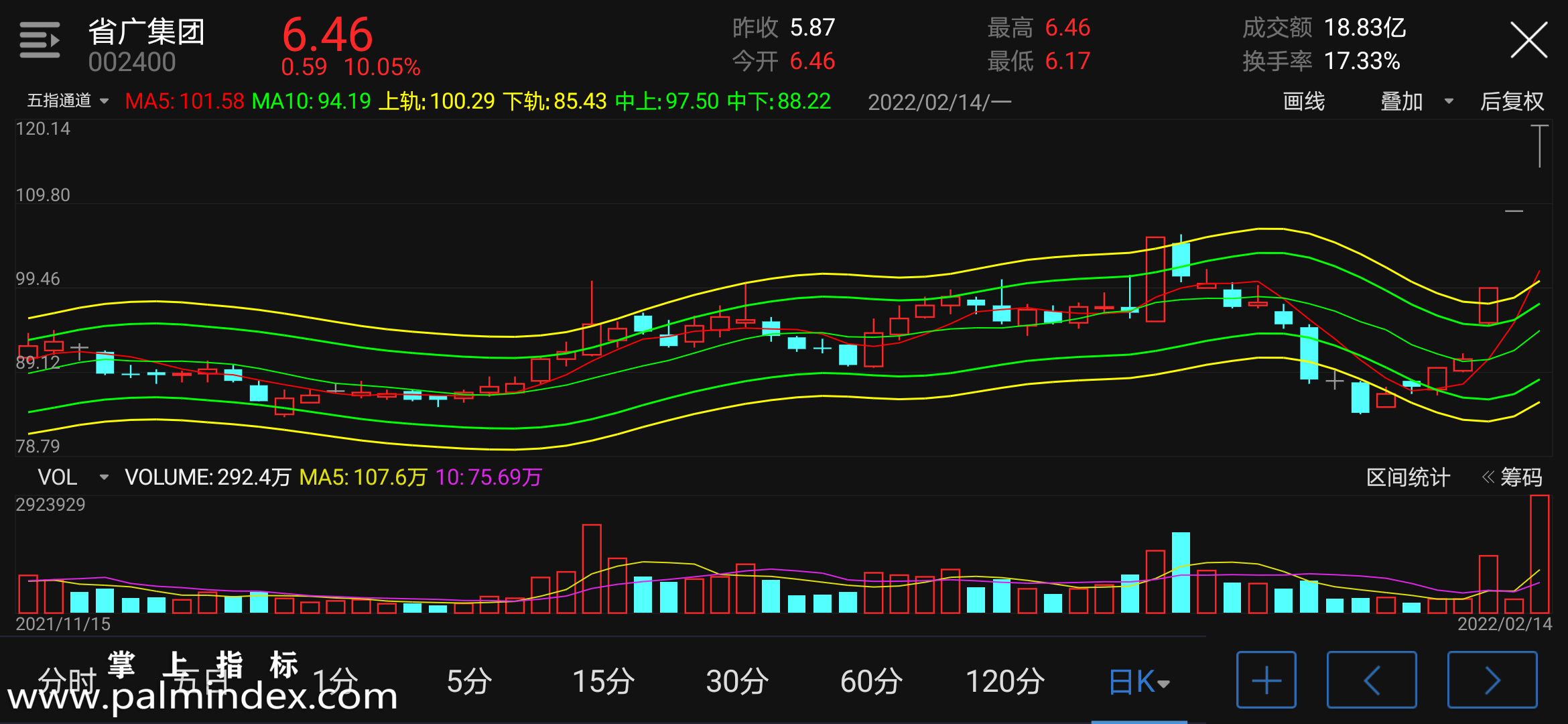1568x724 pixels.
Task: Tap the date label 2022/02/14/一
Action: point(939,103)
